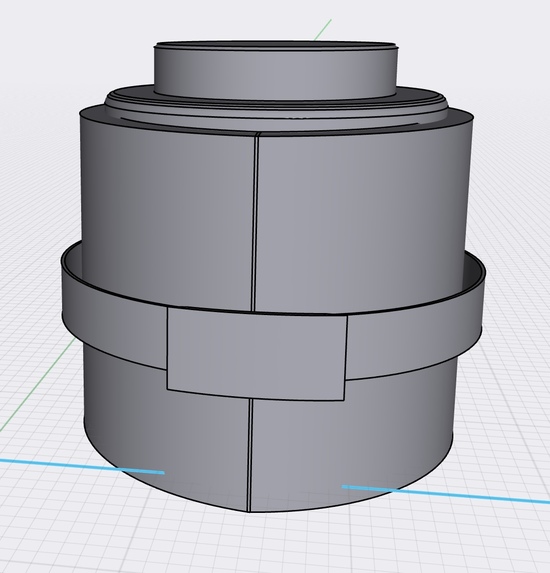Select the rectangular plate on the band
Screen dimensions: 550x573
coord(257,354)
